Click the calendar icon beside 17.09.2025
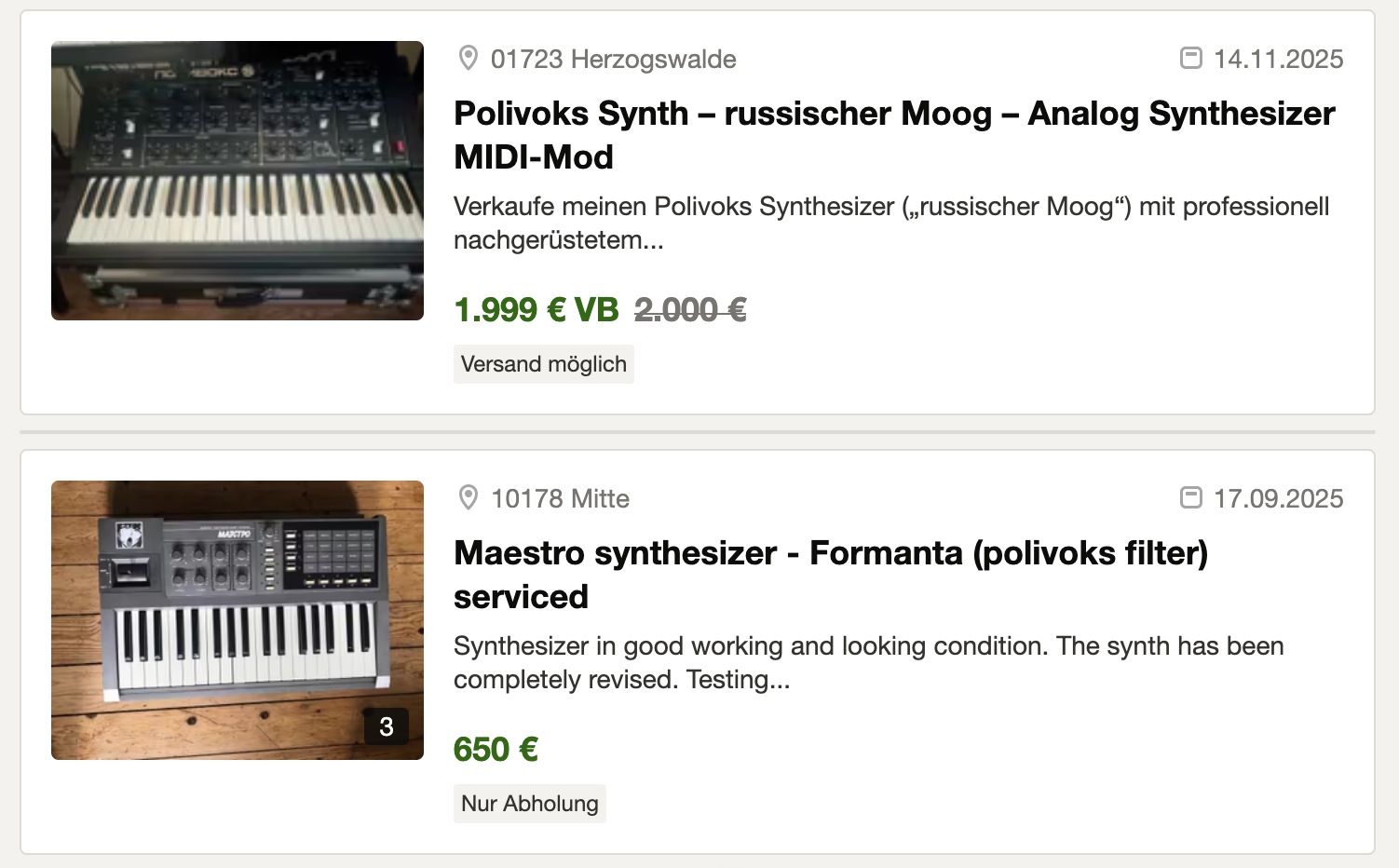The height and width of the screenshot is (868, 1399). coord(1190,498)
